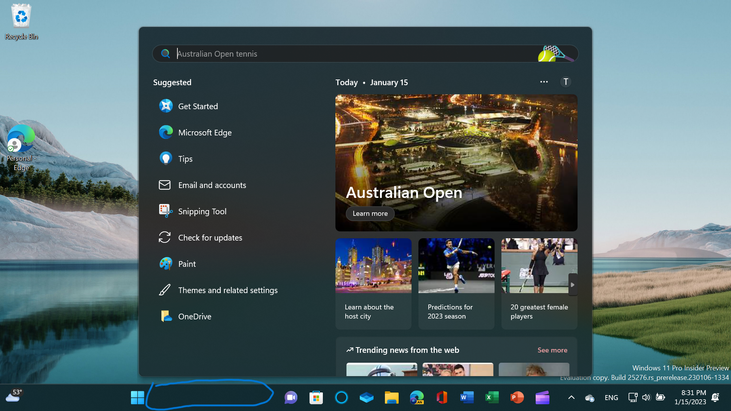Open the weather widget showing 53°

click(x=14, y=396)
